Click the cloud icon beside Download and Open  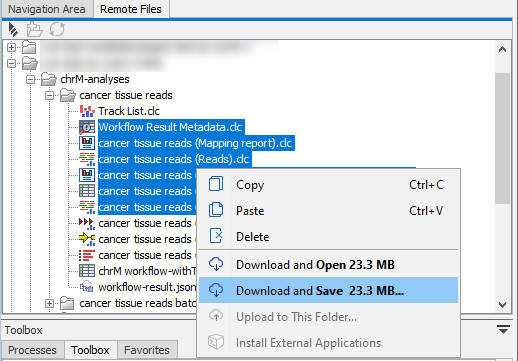click(x=216, y=264)
